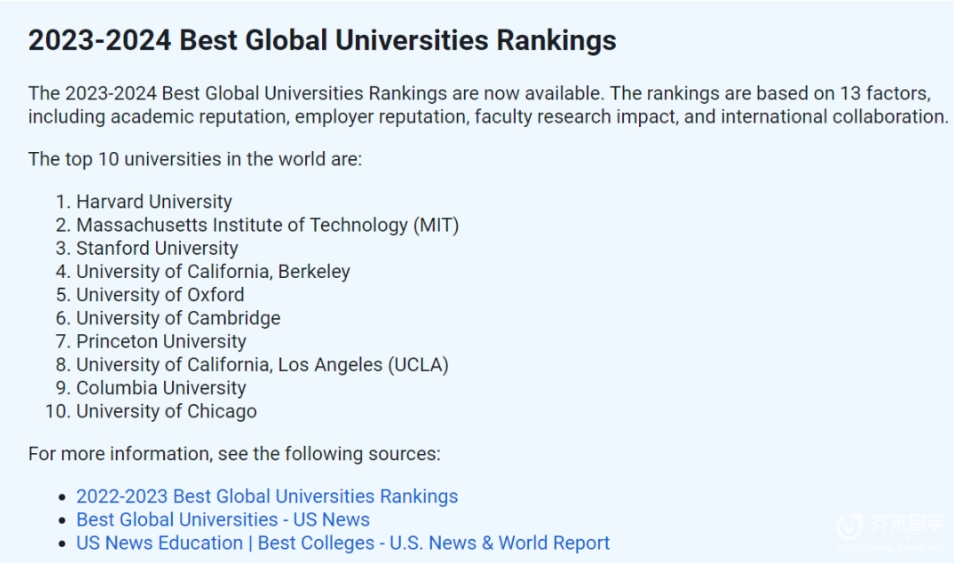
Task: Click the bullet before Best Global Universities - US News
Action: (61, 521)
